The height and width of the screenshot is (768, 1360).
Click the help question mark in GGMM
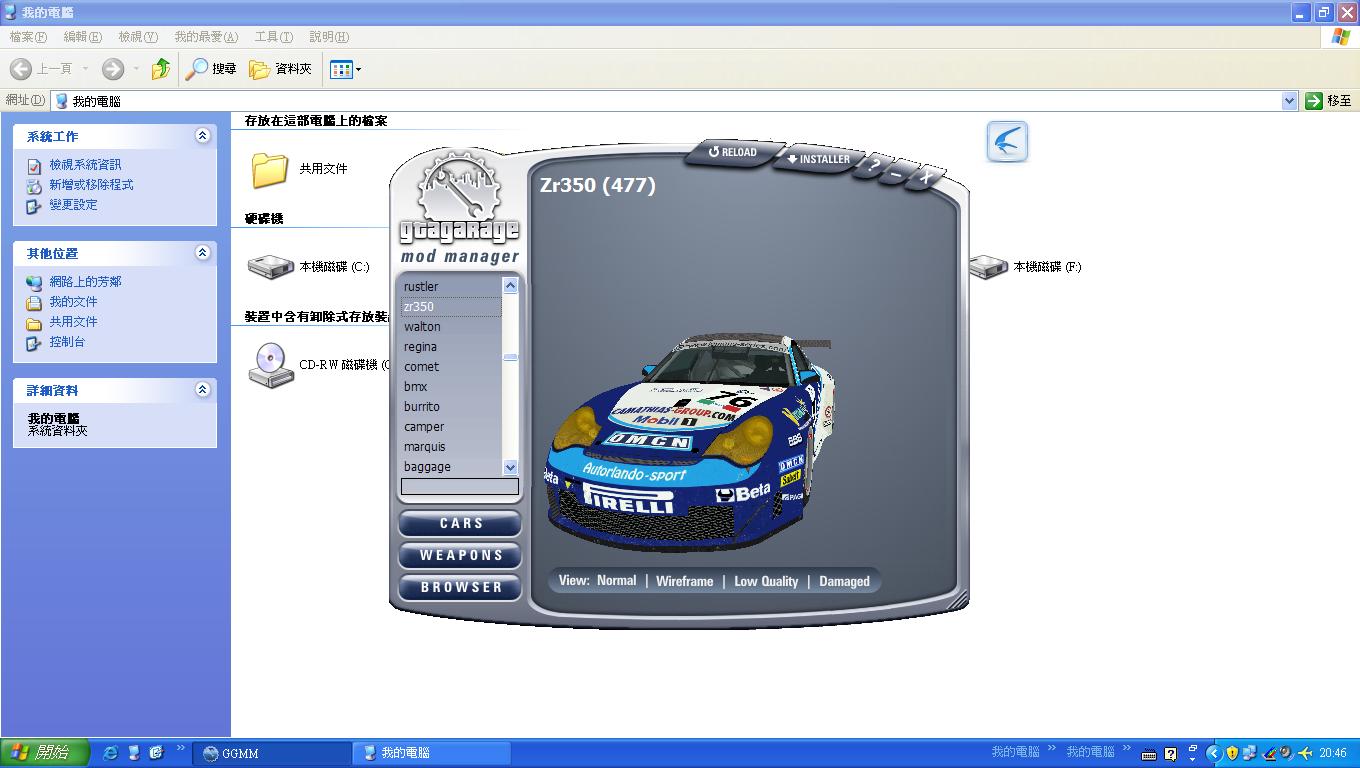[874, 167]
